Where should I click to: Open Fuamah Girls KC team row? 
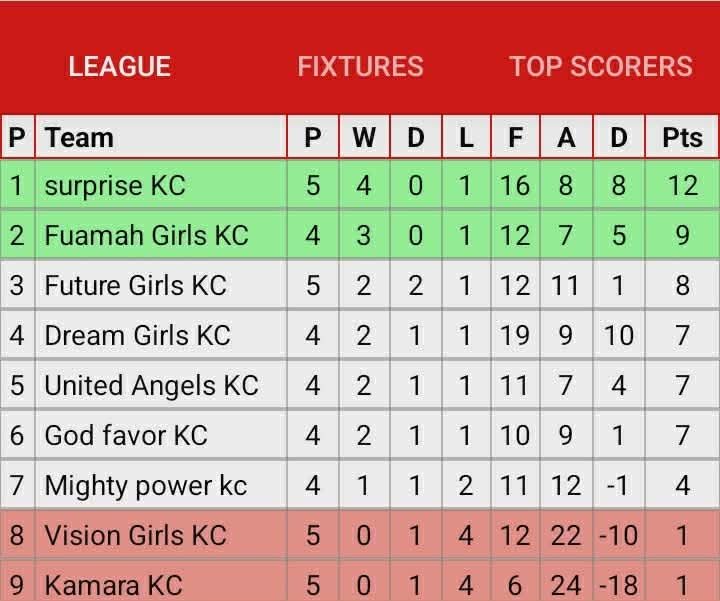[360, 235]
